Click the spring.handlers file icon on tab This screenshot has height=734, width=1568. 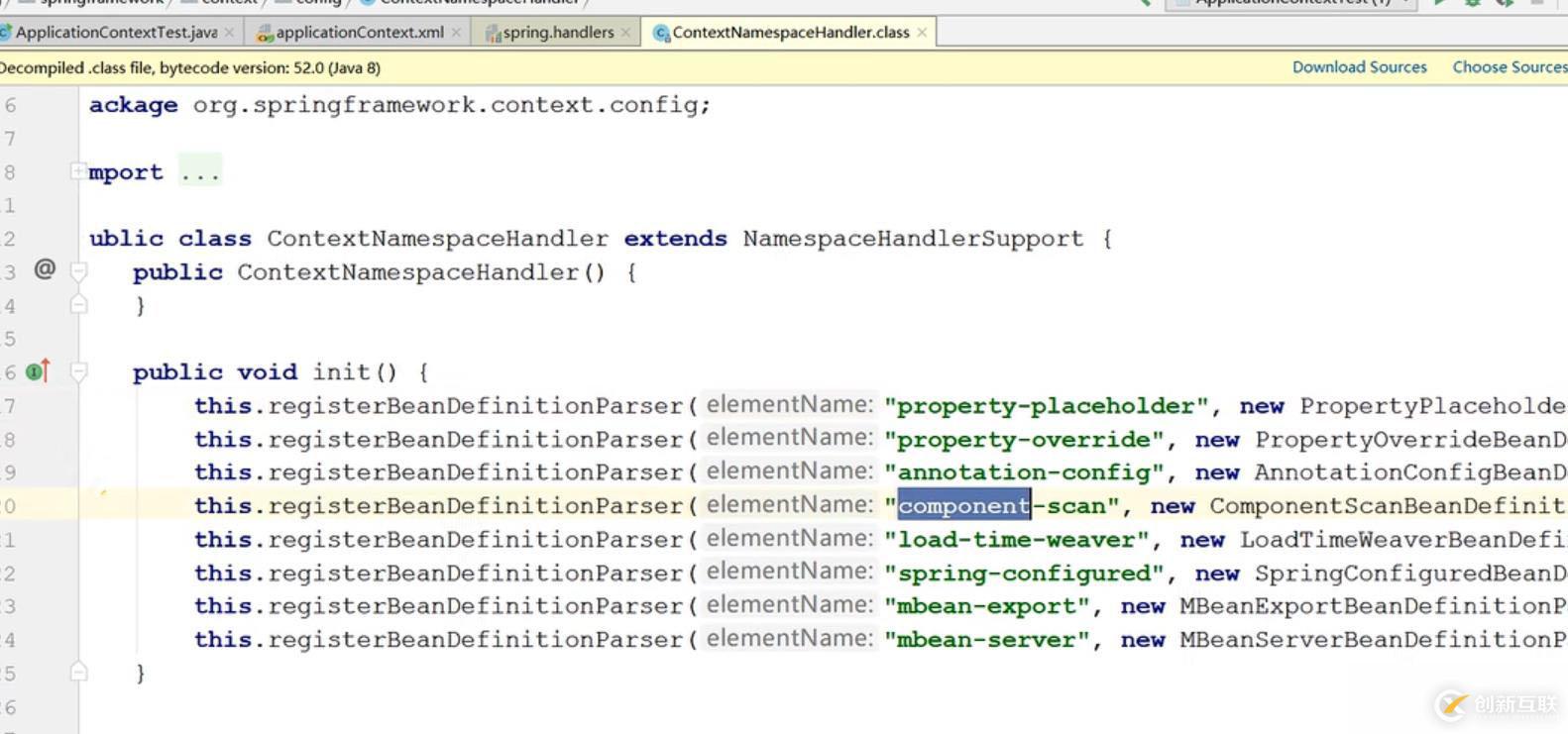[x=493, y=34]
